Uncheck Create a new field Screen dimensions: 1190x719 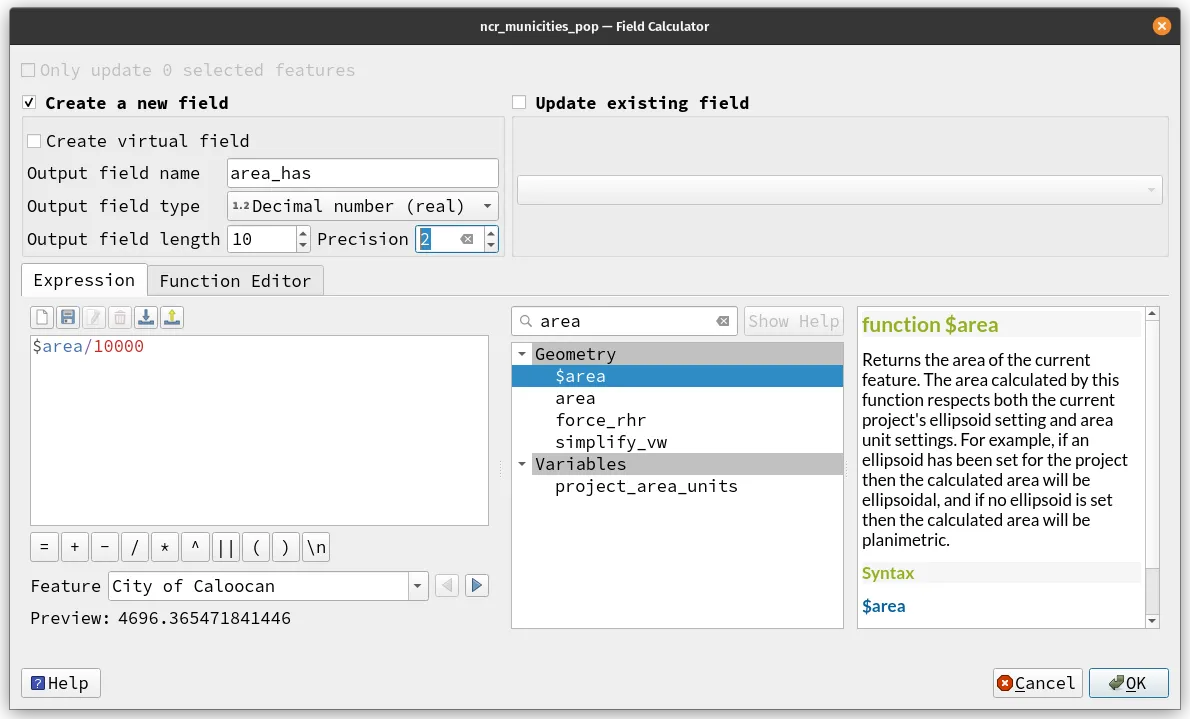point(29,102)
